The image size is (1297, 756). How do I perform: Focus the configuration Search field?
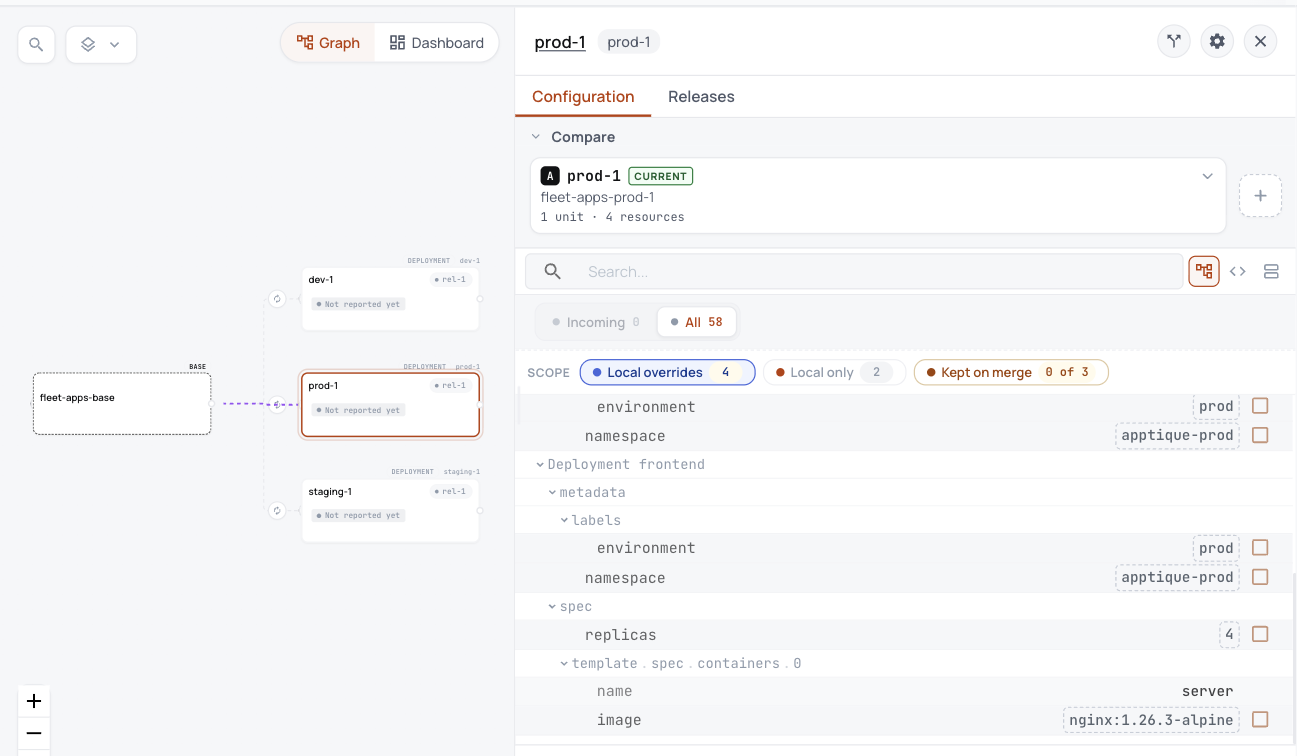[x=854, y=271]
